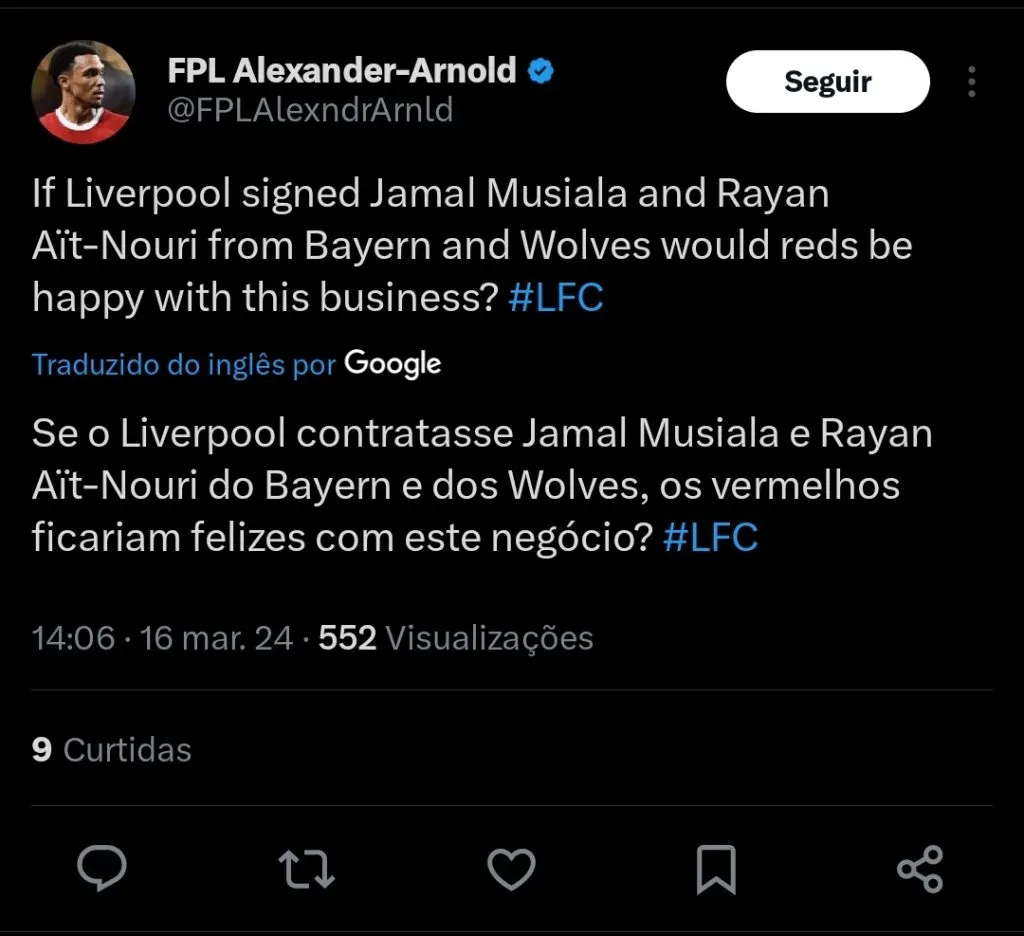Open the reply speech bubble icon
Screen dimensions: 1024x936
(102, 868)
